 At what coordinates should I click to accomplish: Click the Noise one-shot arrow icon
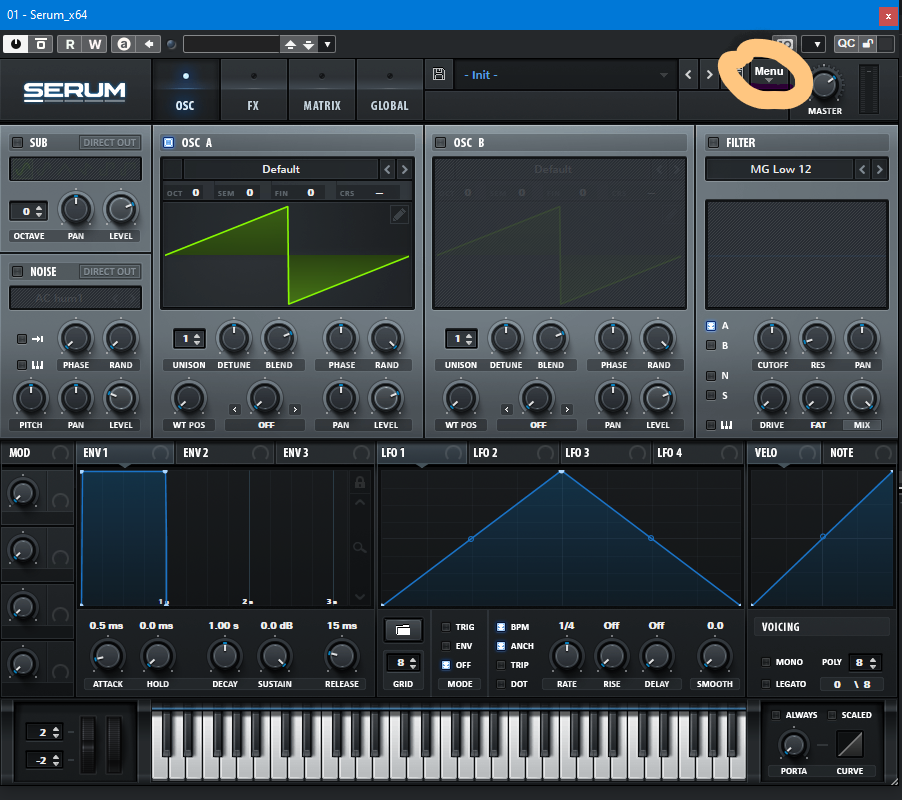[37, 339]
